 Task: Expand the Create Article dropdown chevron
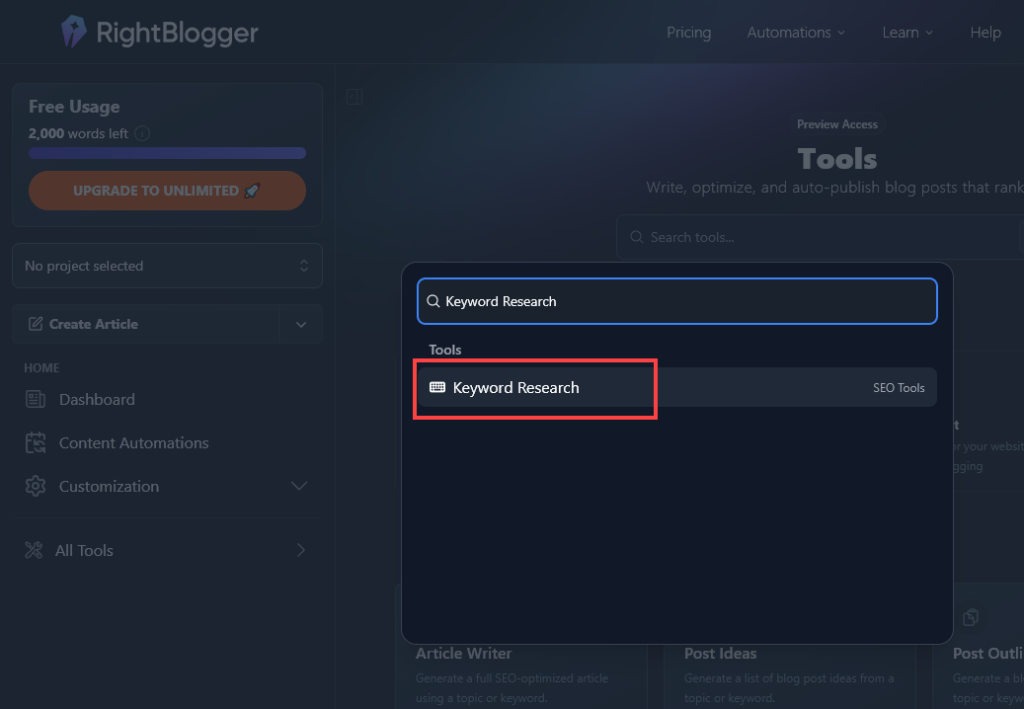click(301, 324)
